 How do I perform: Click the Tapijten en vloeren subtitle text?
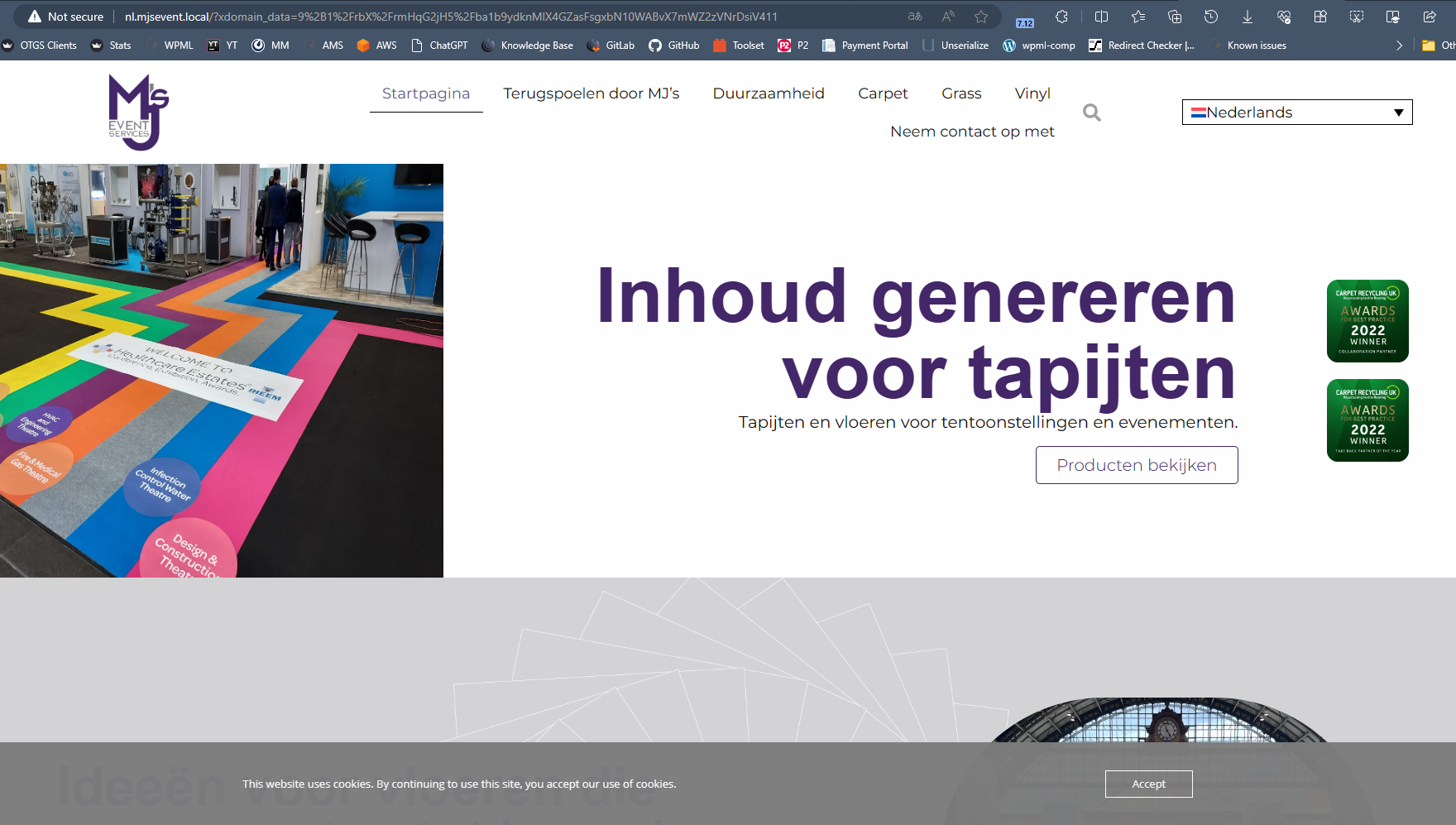coord(988,422)
